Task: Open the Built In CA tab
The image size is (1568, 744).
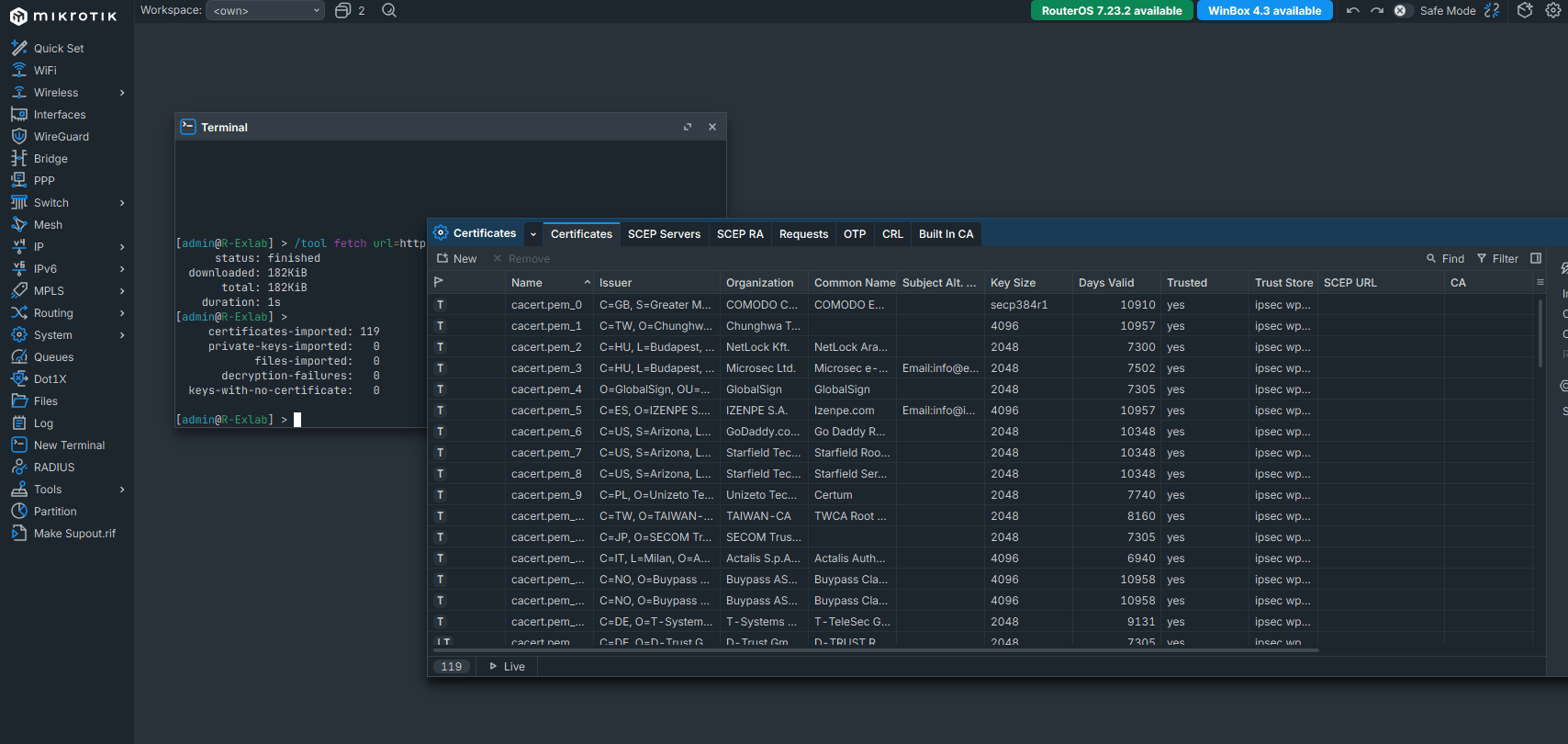Action: tap(946, 234)
